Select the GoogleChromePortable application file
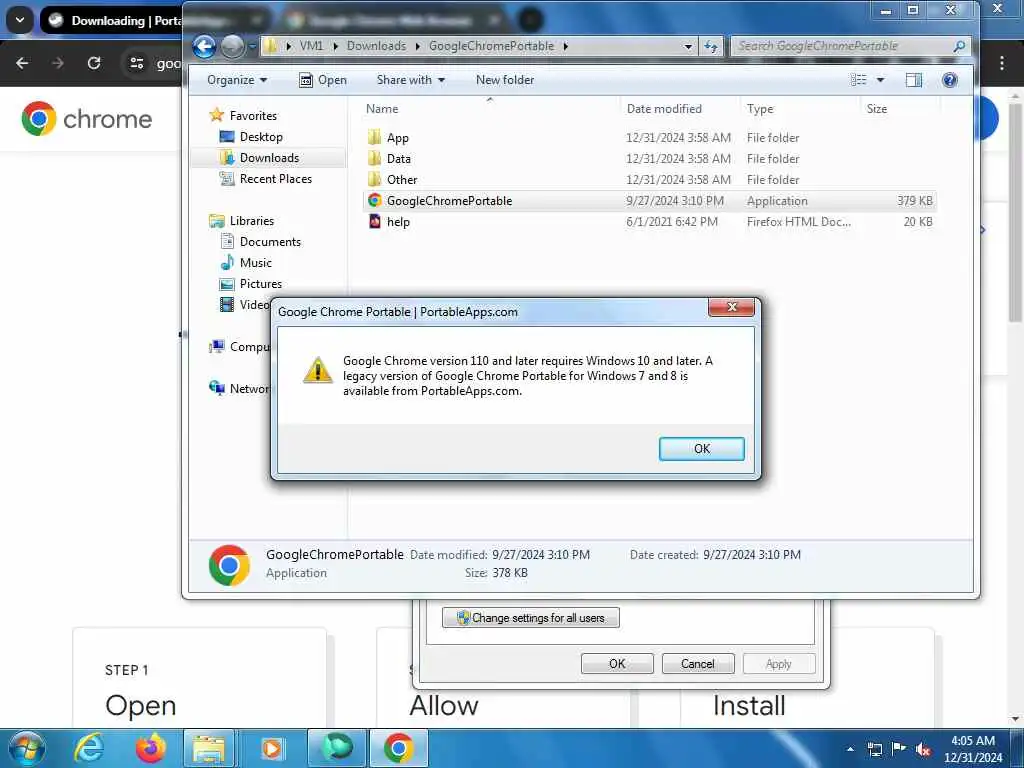This screenshot has width=1024, height=768. [649, 200]
